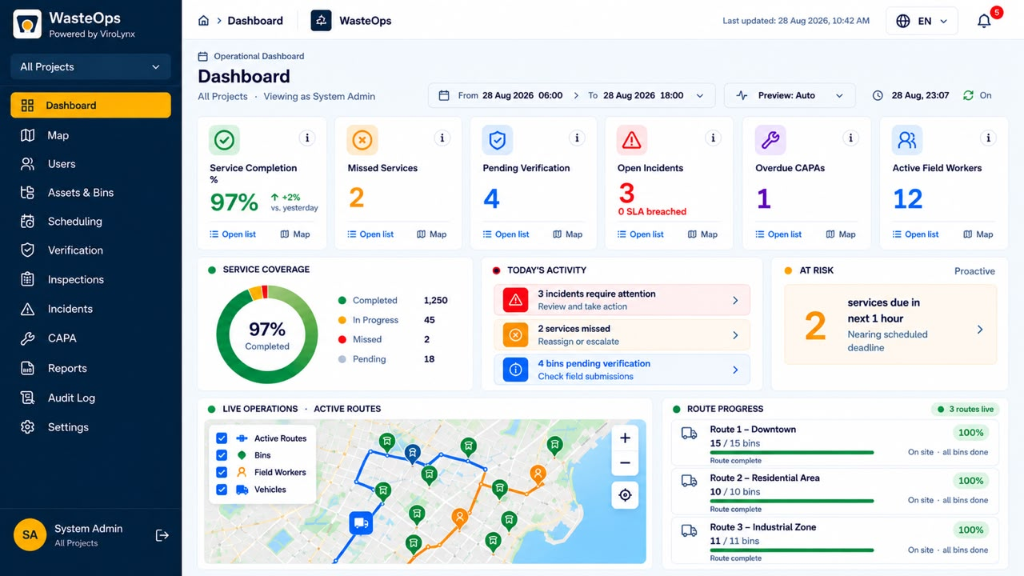1024x576 pixels.
Task: Uncheck the Vehicles map layer
Action: [221, 489]
